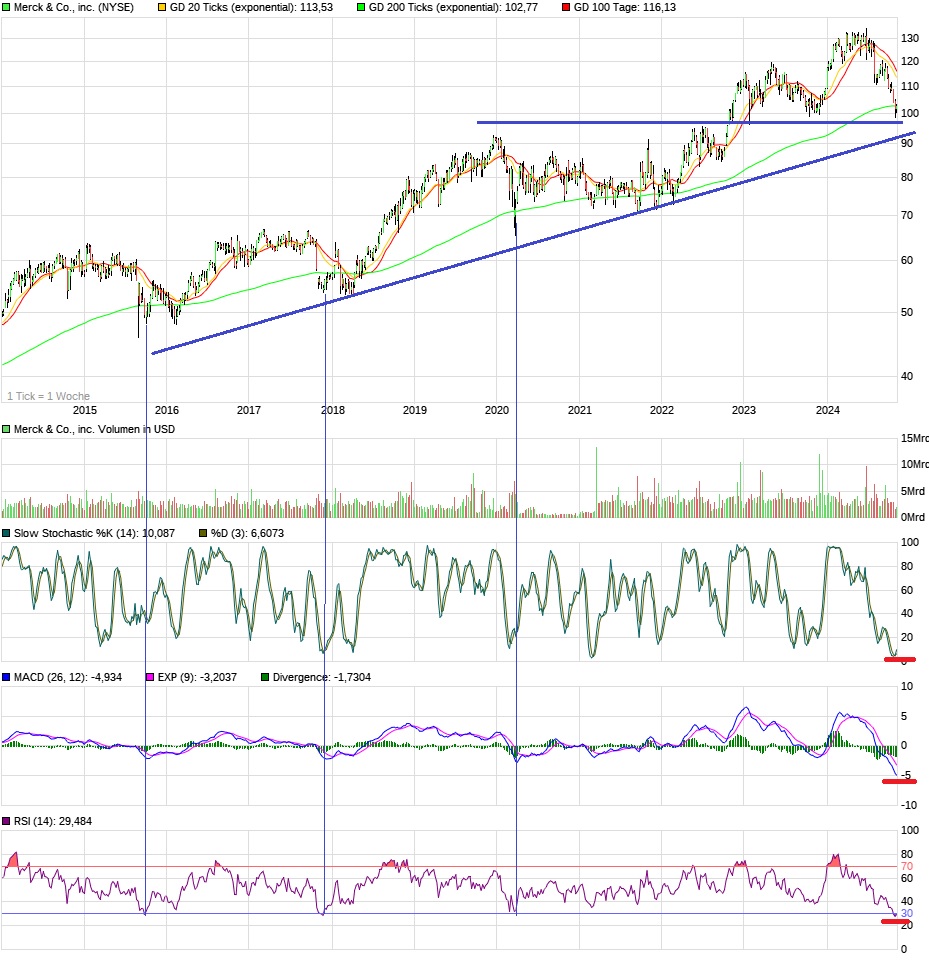
Task: Click the 2016 year label on time axis
Action: [166, 410]
